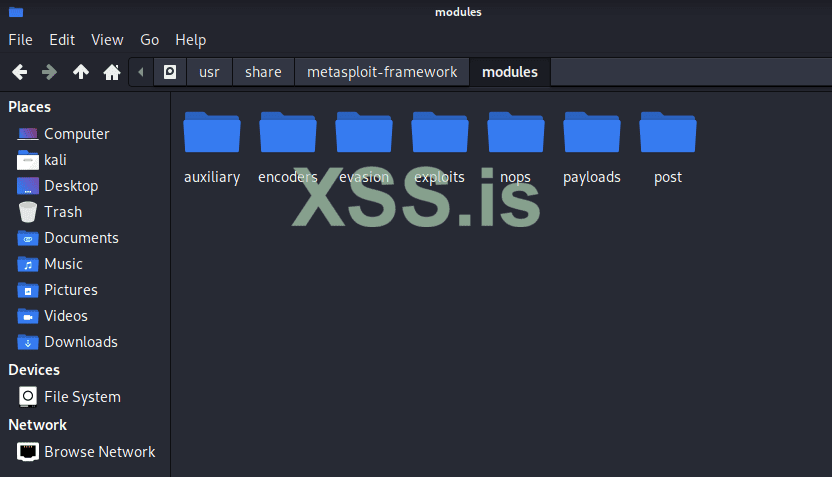Viewport: 832px width, 477px height.
Task: Select the nops folder
Action: pyautogui.click(x=516, y=133)
